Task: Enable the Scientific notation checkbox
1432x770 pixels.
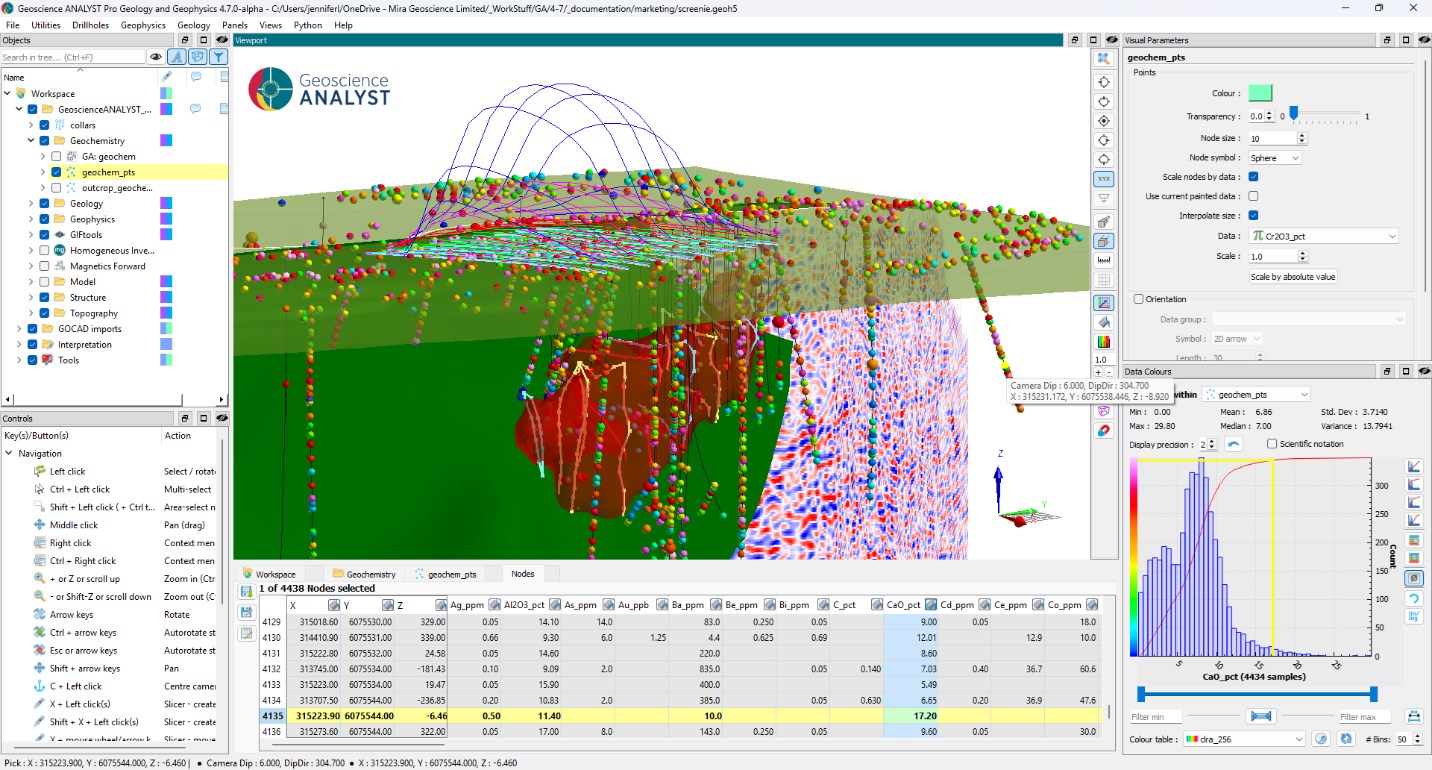Action: coord(1272,444)
